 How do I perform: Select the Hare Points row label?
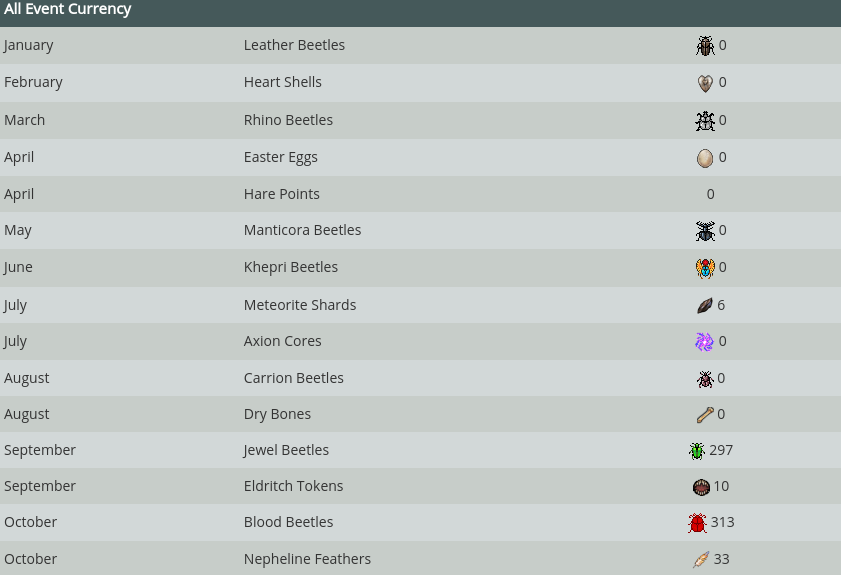pos(281,194)
